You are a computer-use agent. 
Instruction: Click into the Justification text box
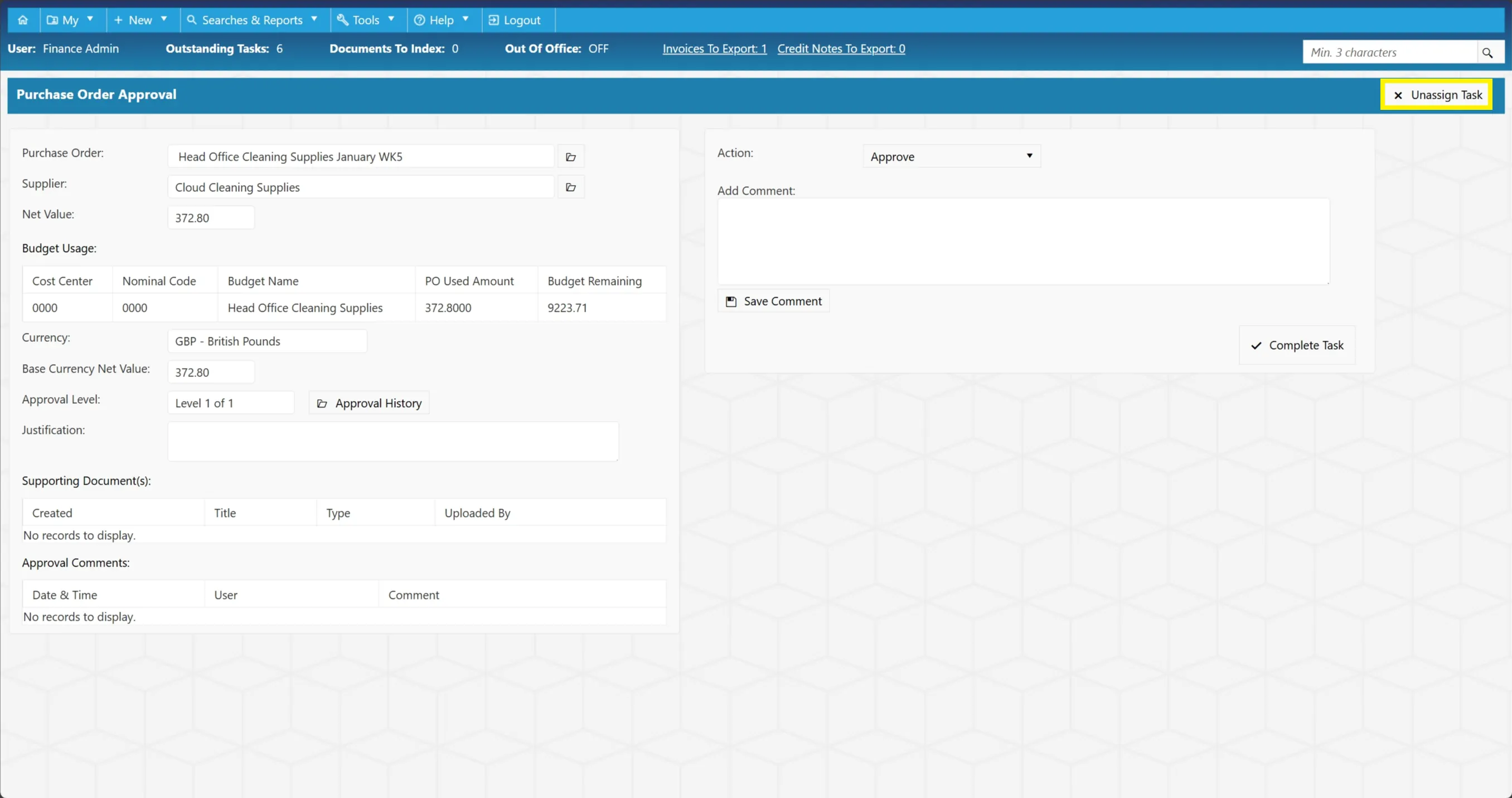[392, 442]
